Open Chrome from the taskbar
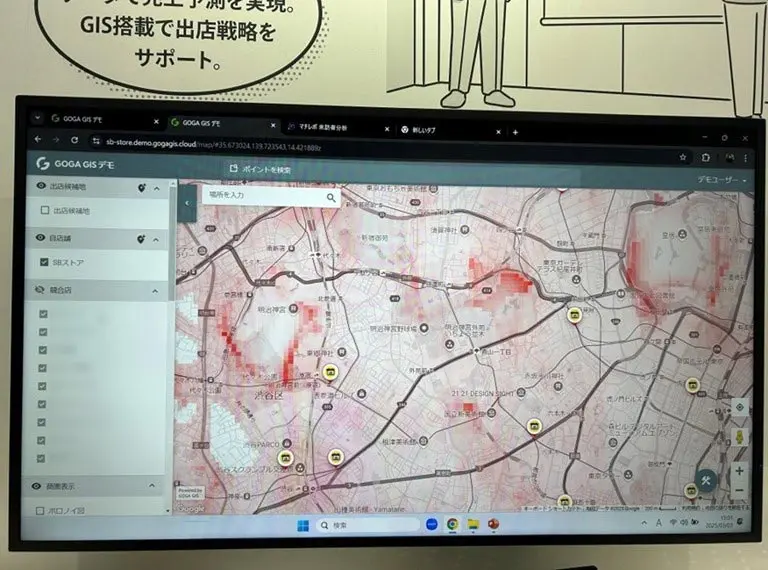768x570 pixels. pos(452,524)
